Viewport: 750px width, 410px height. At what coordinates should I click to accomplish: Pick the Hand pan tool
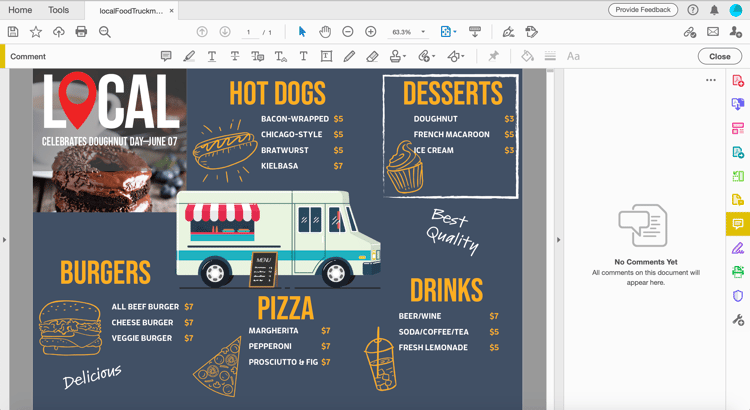(x=325, y=32)
